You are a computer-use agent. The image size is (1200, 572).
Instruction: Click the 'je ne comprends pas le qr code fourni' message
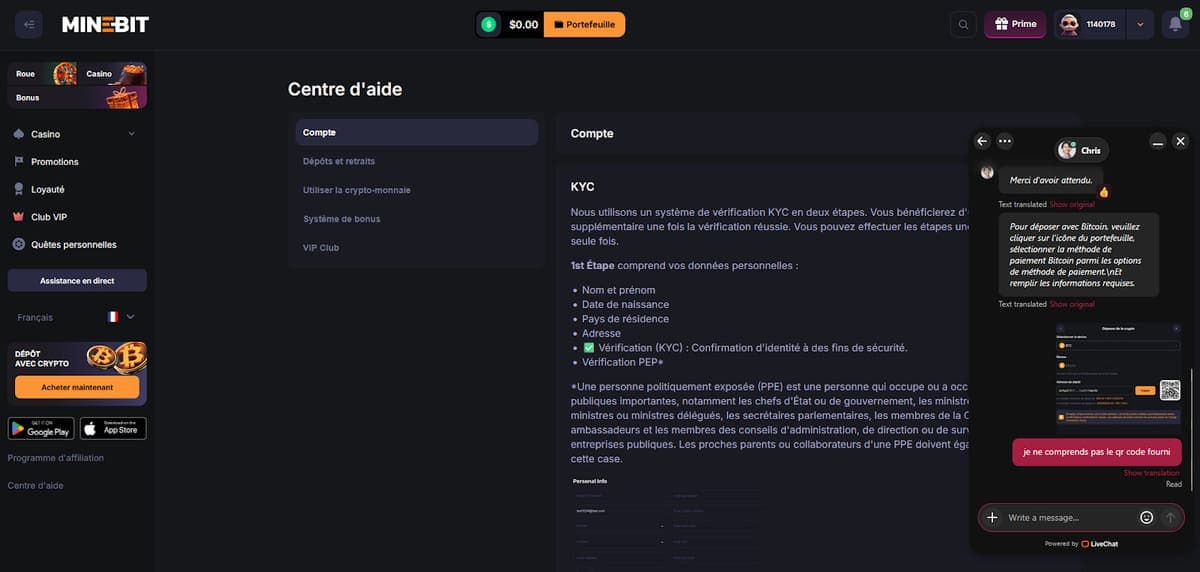coord(1097,452)
